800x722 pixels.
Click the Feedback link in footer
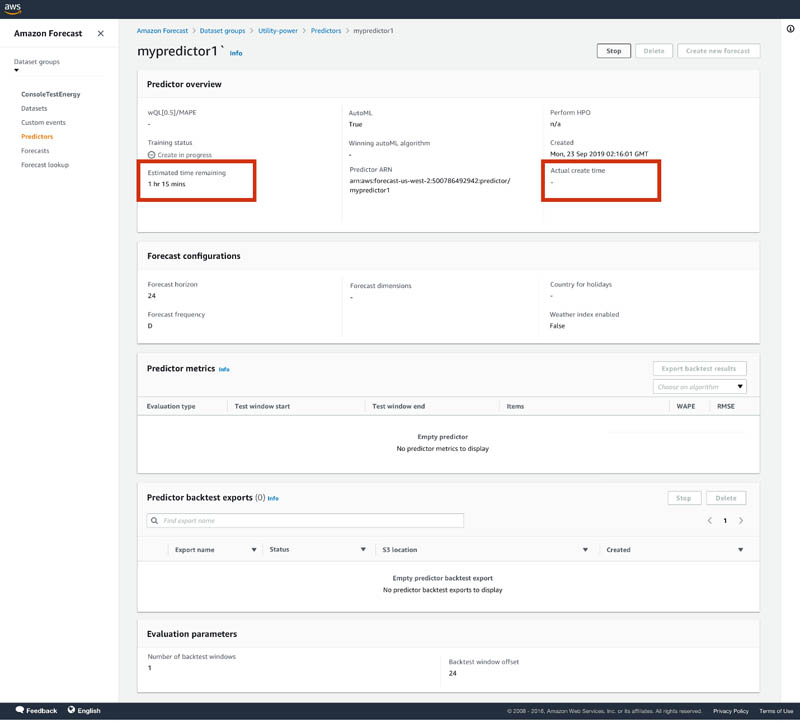42,710
